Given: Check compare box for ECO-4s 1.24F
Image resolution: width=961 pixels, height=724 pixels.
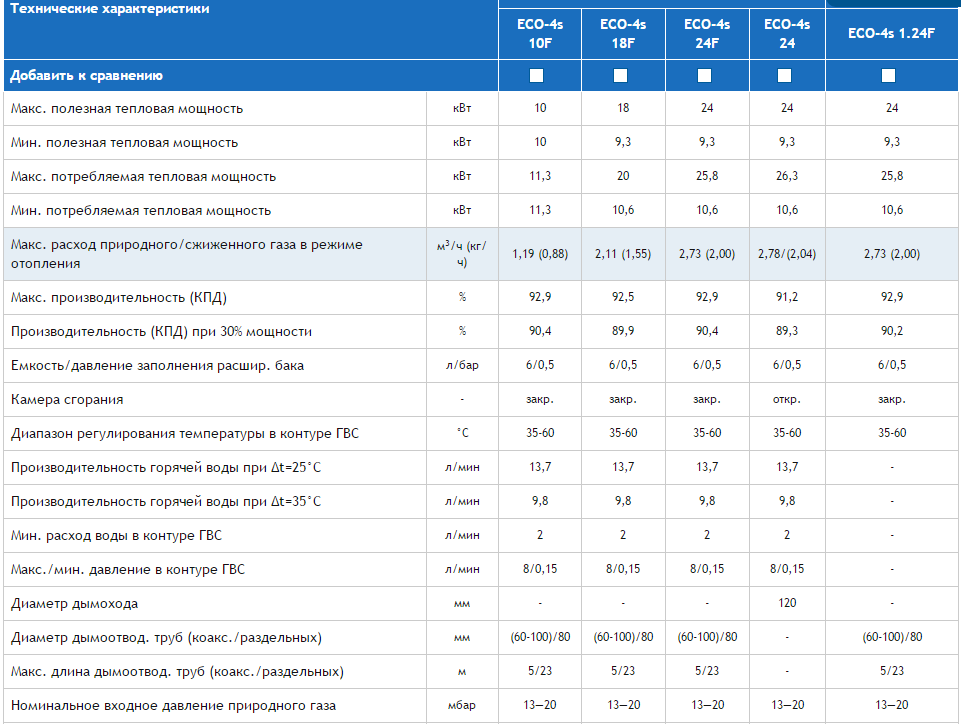Looking at the screenshot, I should tap(888, 75).
